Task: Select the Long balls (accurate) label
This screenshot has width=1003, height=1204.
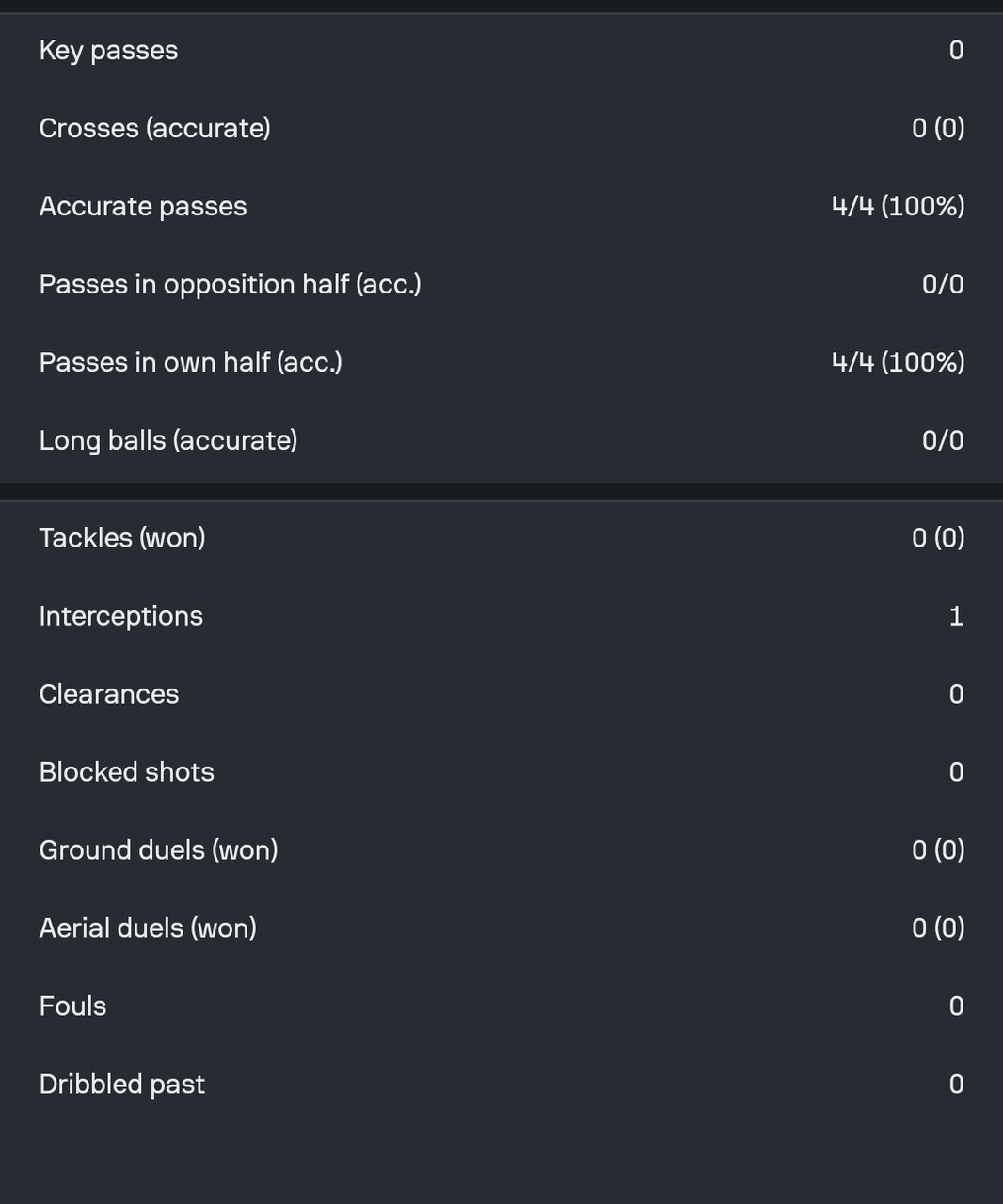Action: point(167,441)
